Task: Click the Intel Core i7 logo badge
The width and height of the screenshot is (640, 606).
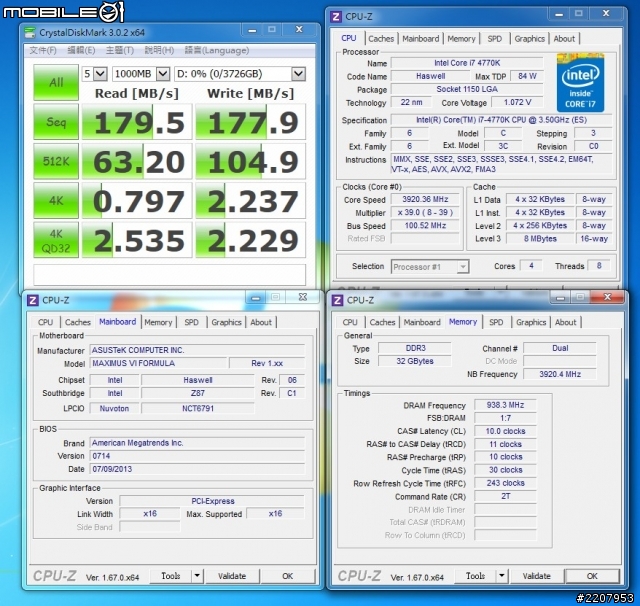Action: tap(580, 82)
